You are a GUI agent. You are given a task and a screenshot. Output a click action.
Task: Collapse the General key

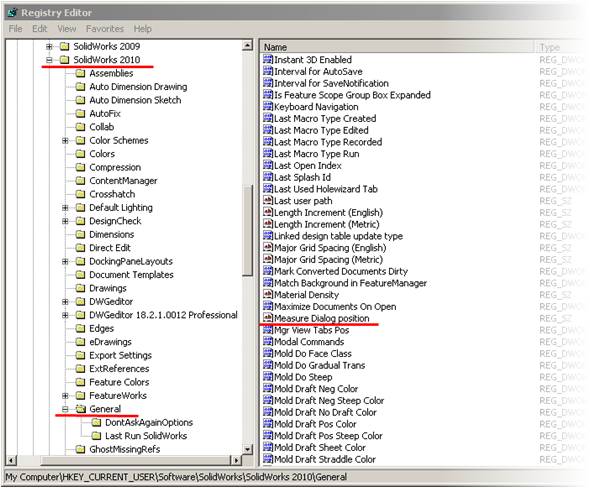tap(65, 409)
